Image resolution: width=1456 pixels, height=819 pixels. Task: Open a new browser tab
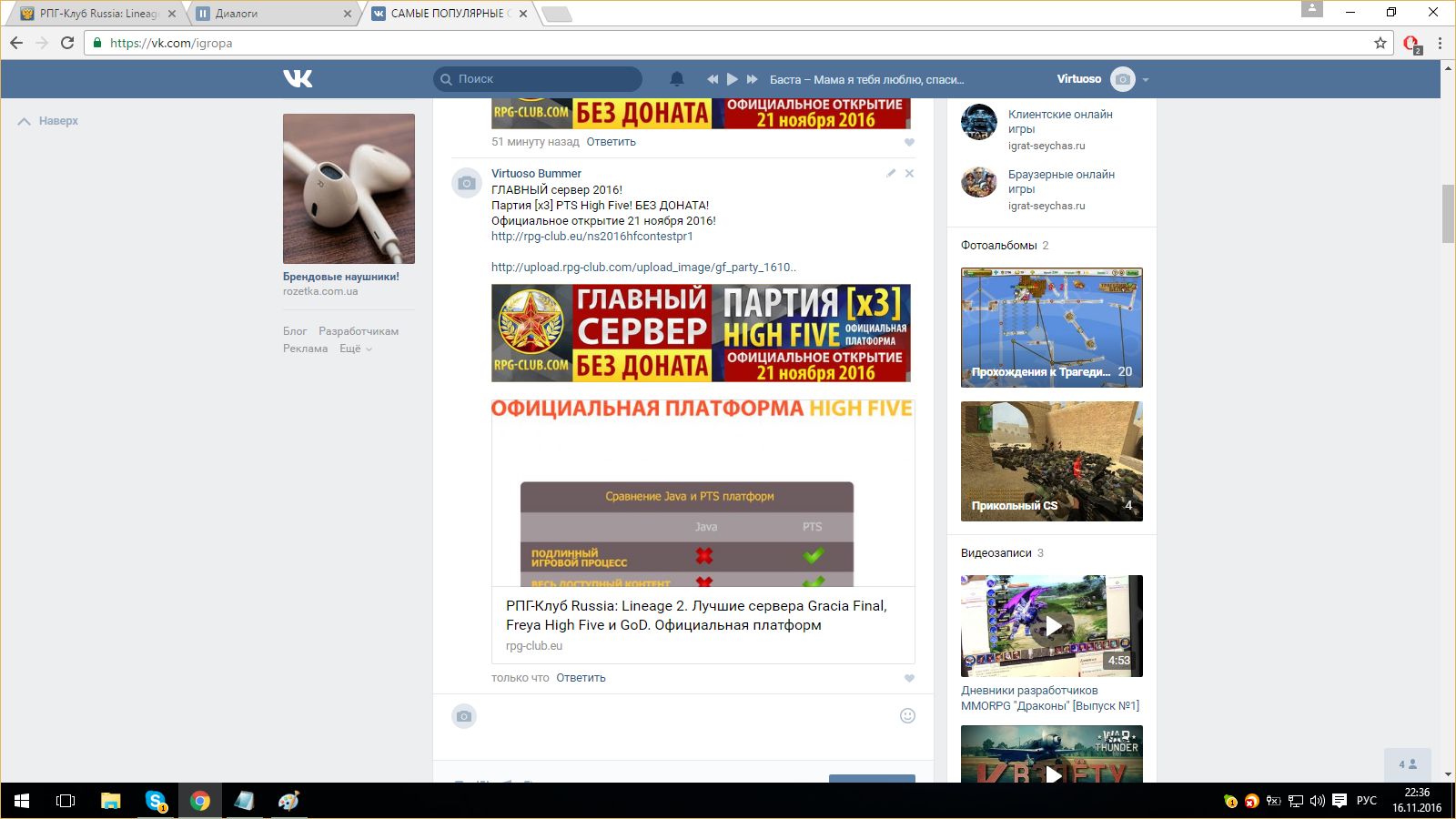556,14
